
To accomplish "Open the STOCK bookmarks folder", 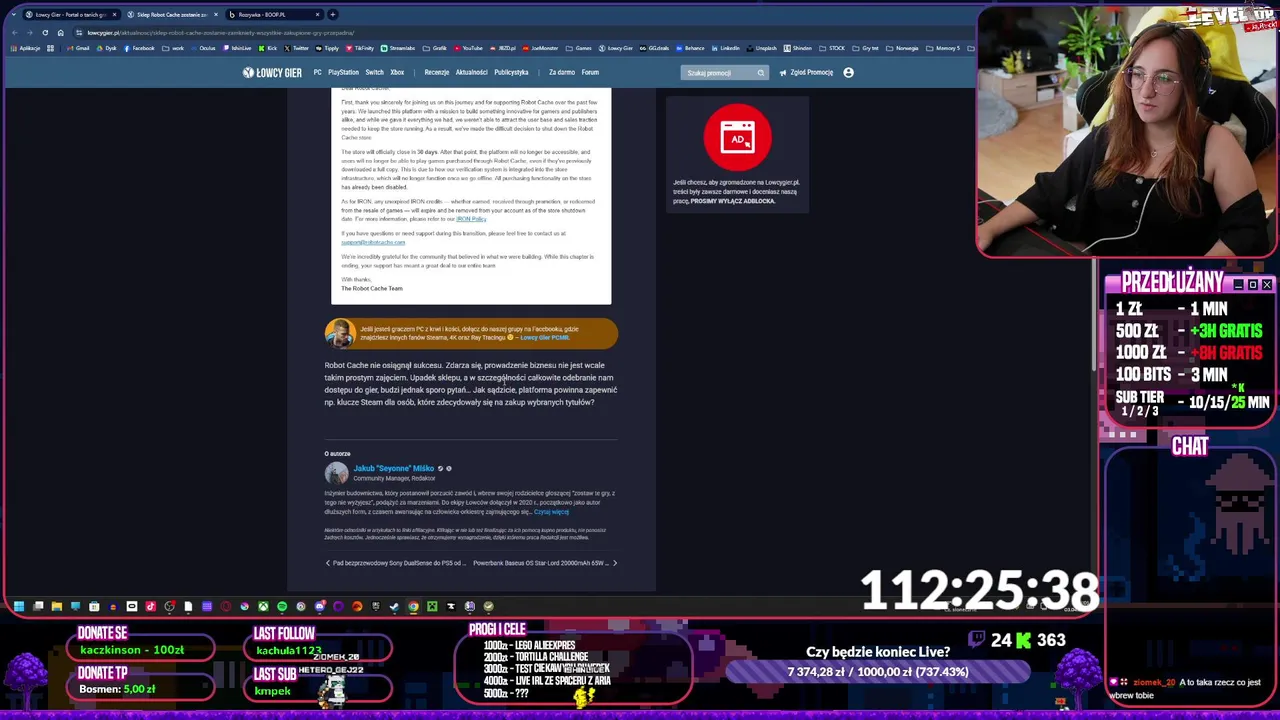I will 831,48.
